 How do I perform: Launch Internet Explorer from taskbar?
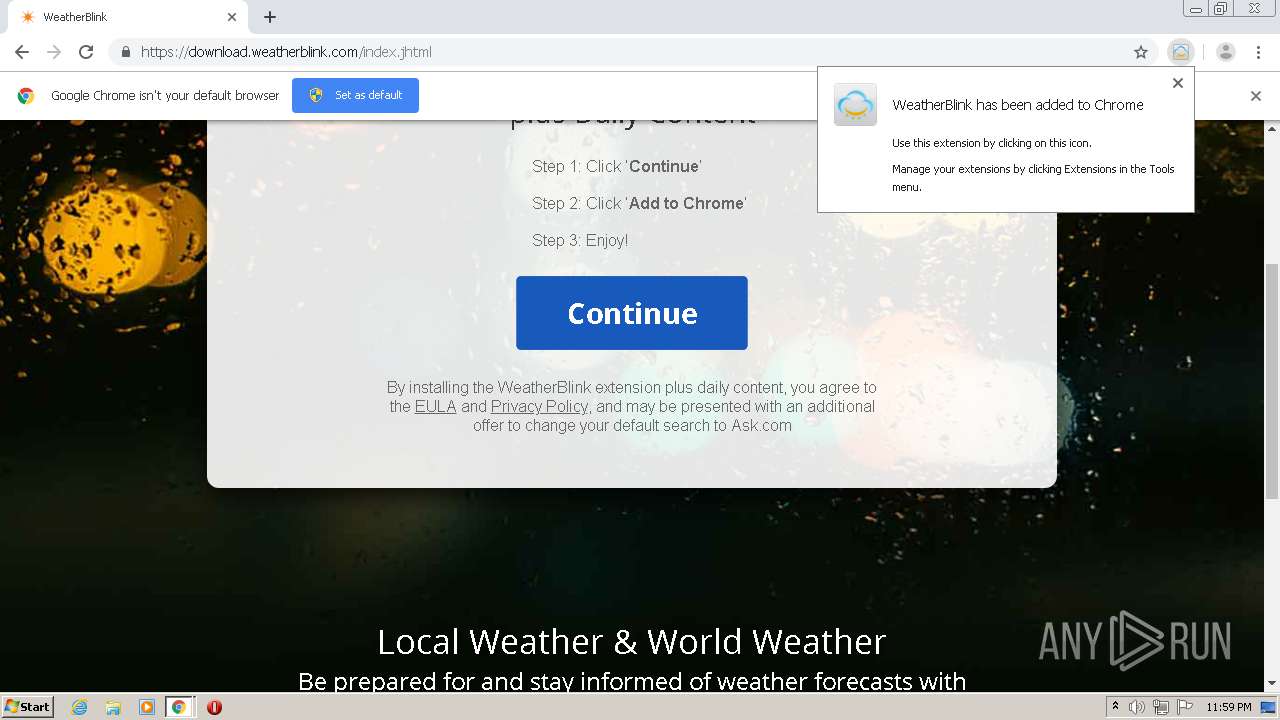click(79, 707)
